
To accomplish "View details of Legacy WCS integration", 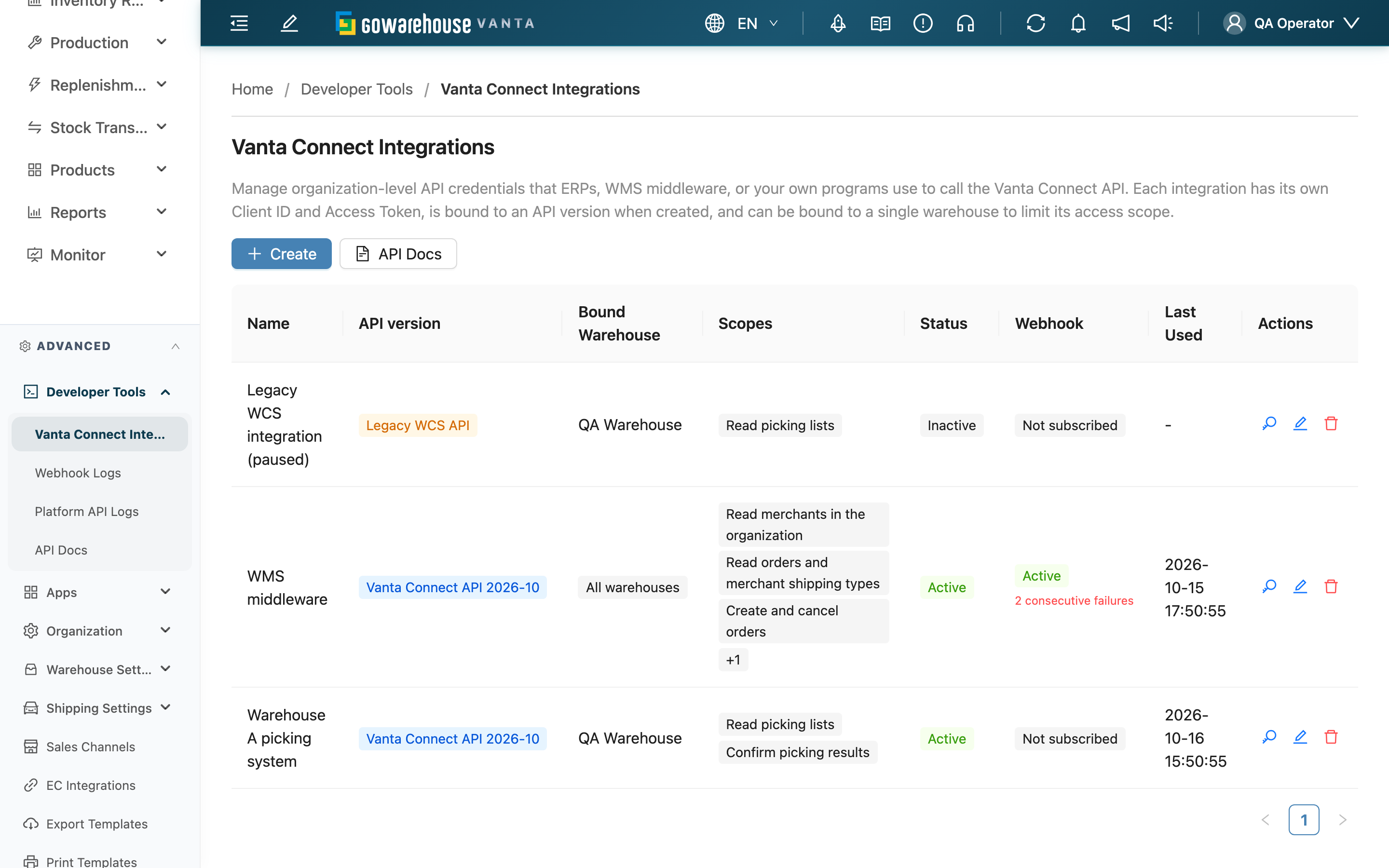I will click(1269, 424).
